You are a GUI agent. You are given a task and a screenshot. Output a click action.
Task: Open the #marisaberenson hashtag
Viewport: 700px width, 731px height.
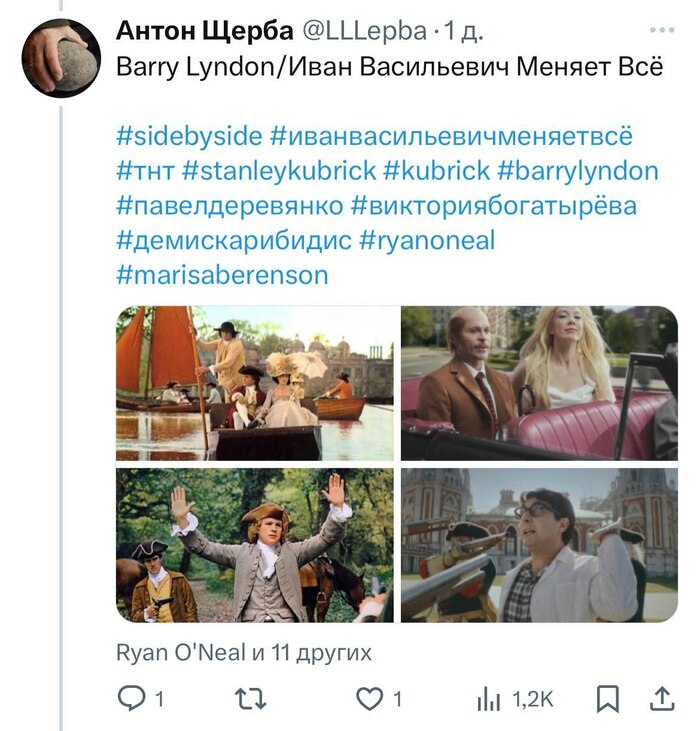(222, 275)
